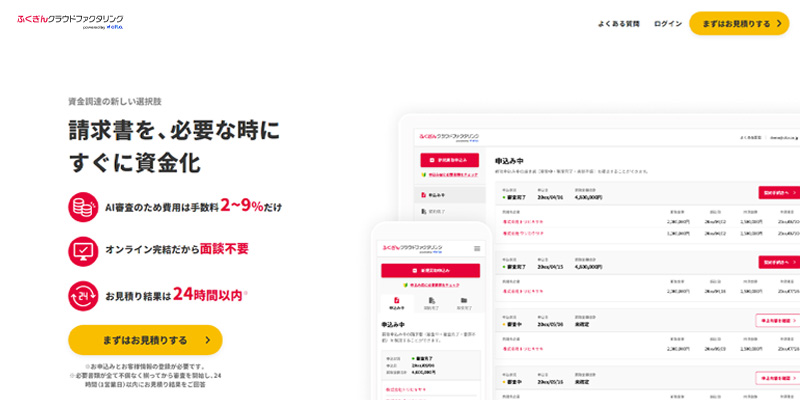Click the red button on the 20xx/04/15 row

coord(780,262)
